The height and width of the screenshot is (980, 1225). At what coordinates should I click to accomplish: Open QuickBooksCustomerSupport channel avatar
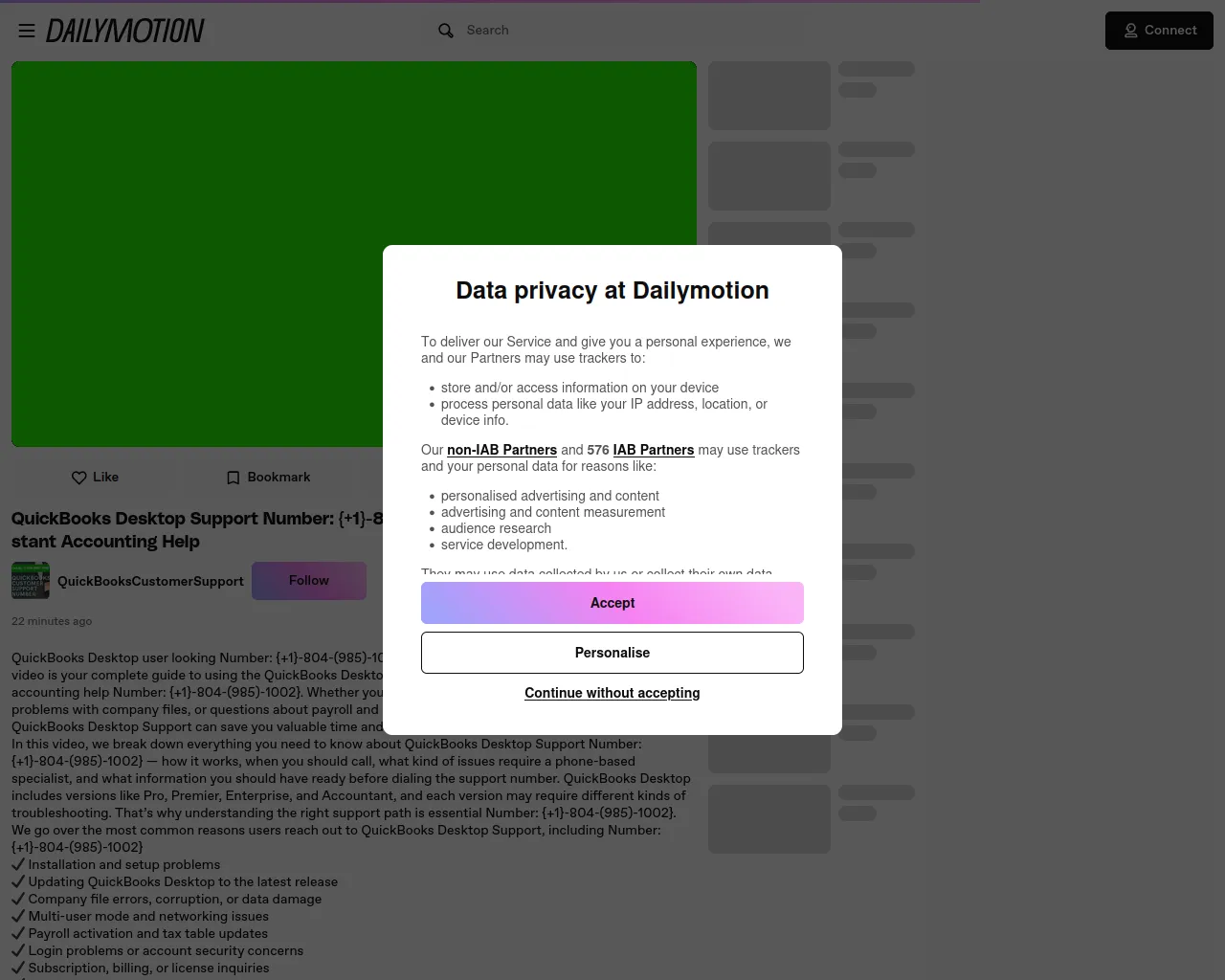[x=31, y=581]
